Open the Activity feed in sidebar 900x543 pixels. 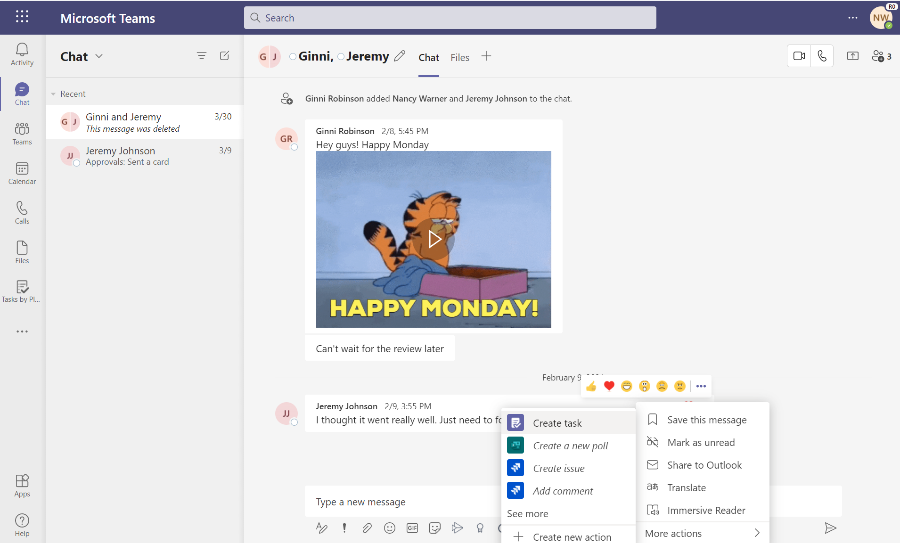[x=22, y=54]
